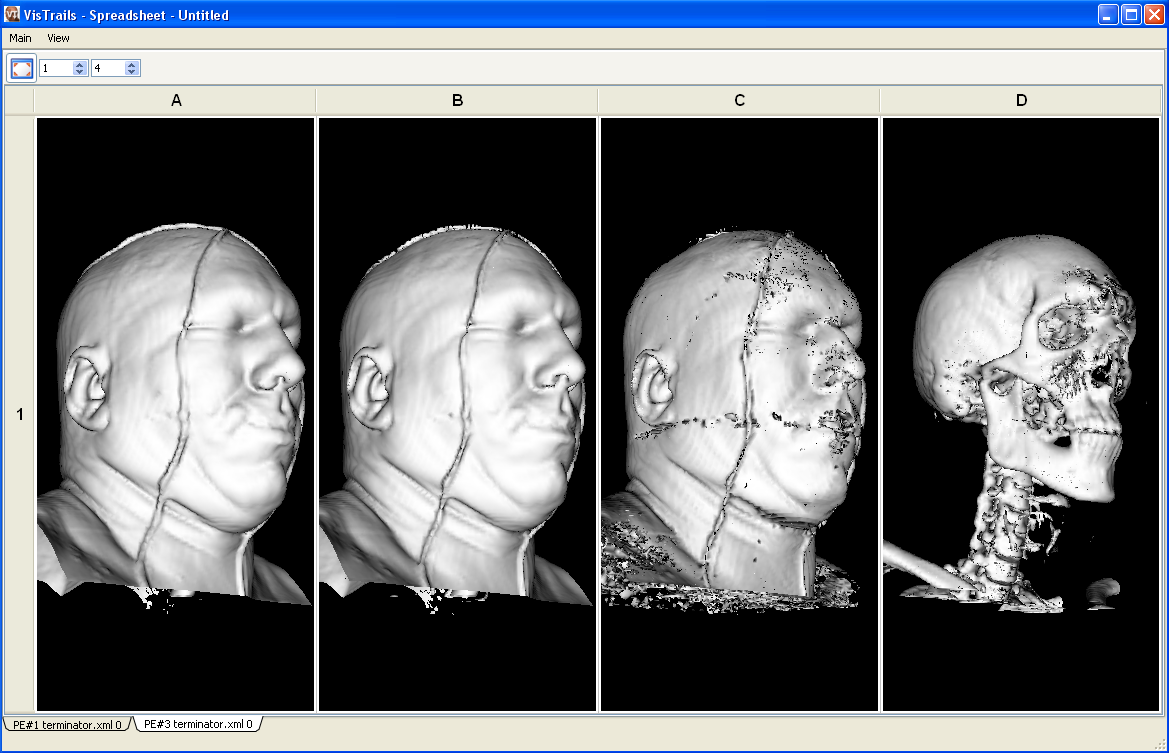
Task: Click the fit-to-window icon in the toolbar
Action: [22, 68]
